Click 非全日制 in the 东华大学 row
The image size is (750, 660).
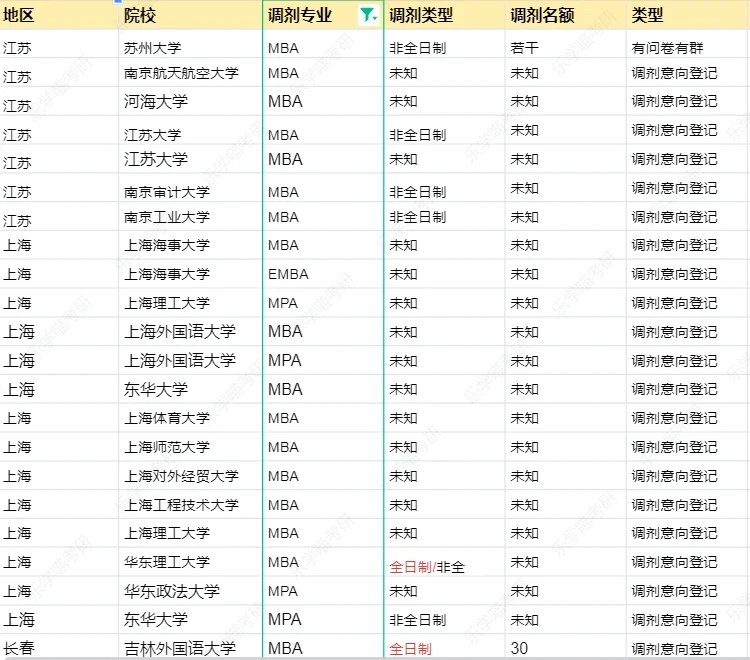pyautogui.click(x=418, y=620)
